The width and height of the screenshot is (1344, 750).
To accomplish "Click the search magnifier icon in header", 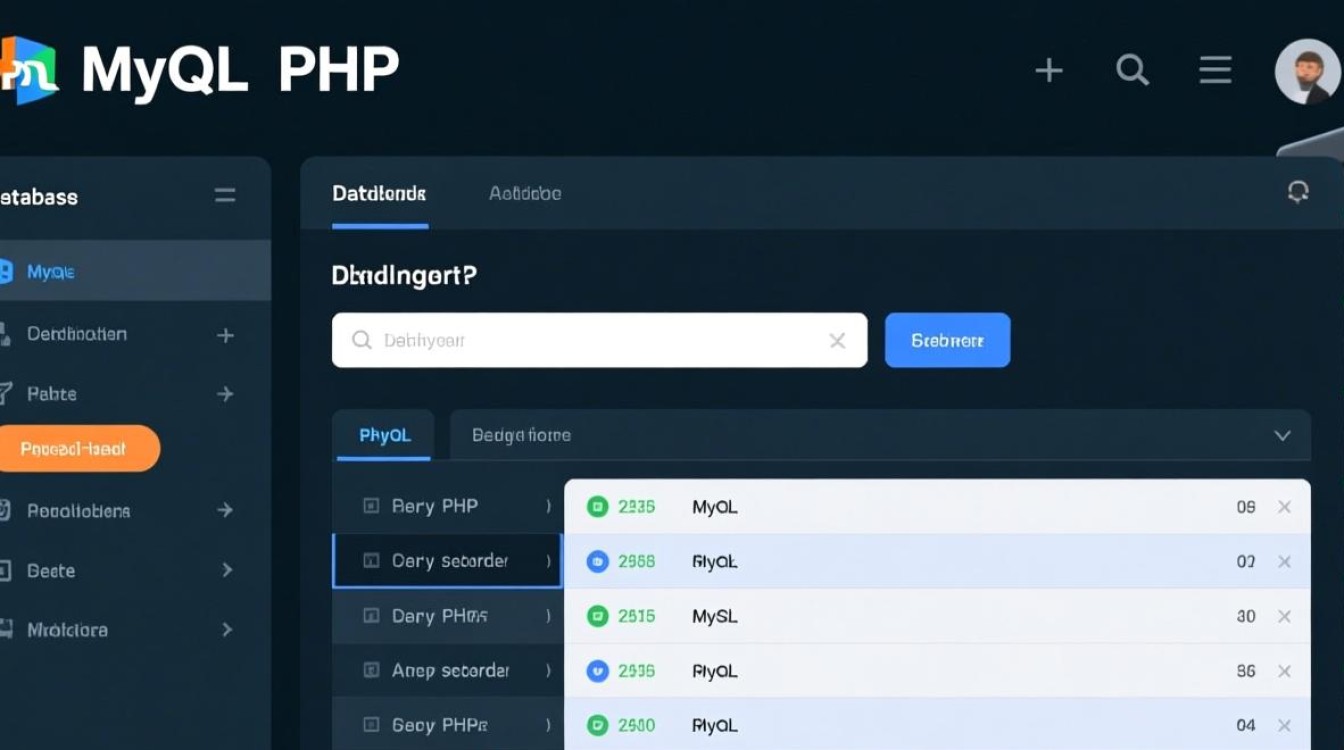I will click(1132, 70).
